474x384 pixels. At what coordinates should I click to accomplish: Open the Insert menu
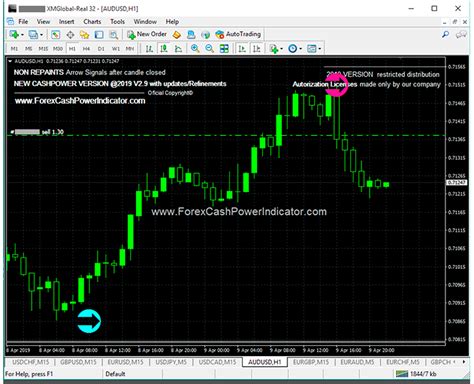(66, 22)
